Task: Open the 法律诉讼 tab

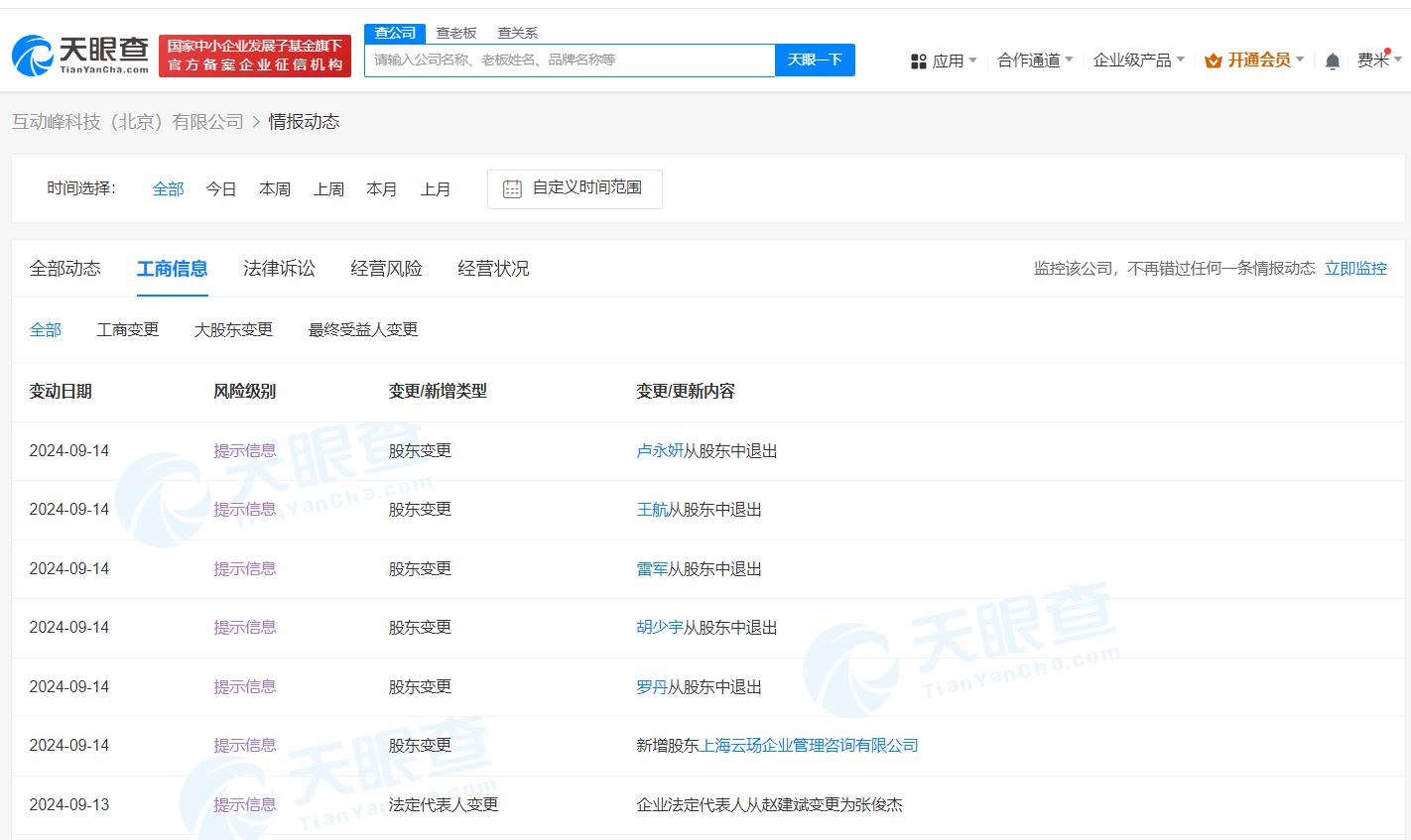Action: pyautogui.click(x=279, y=268)
